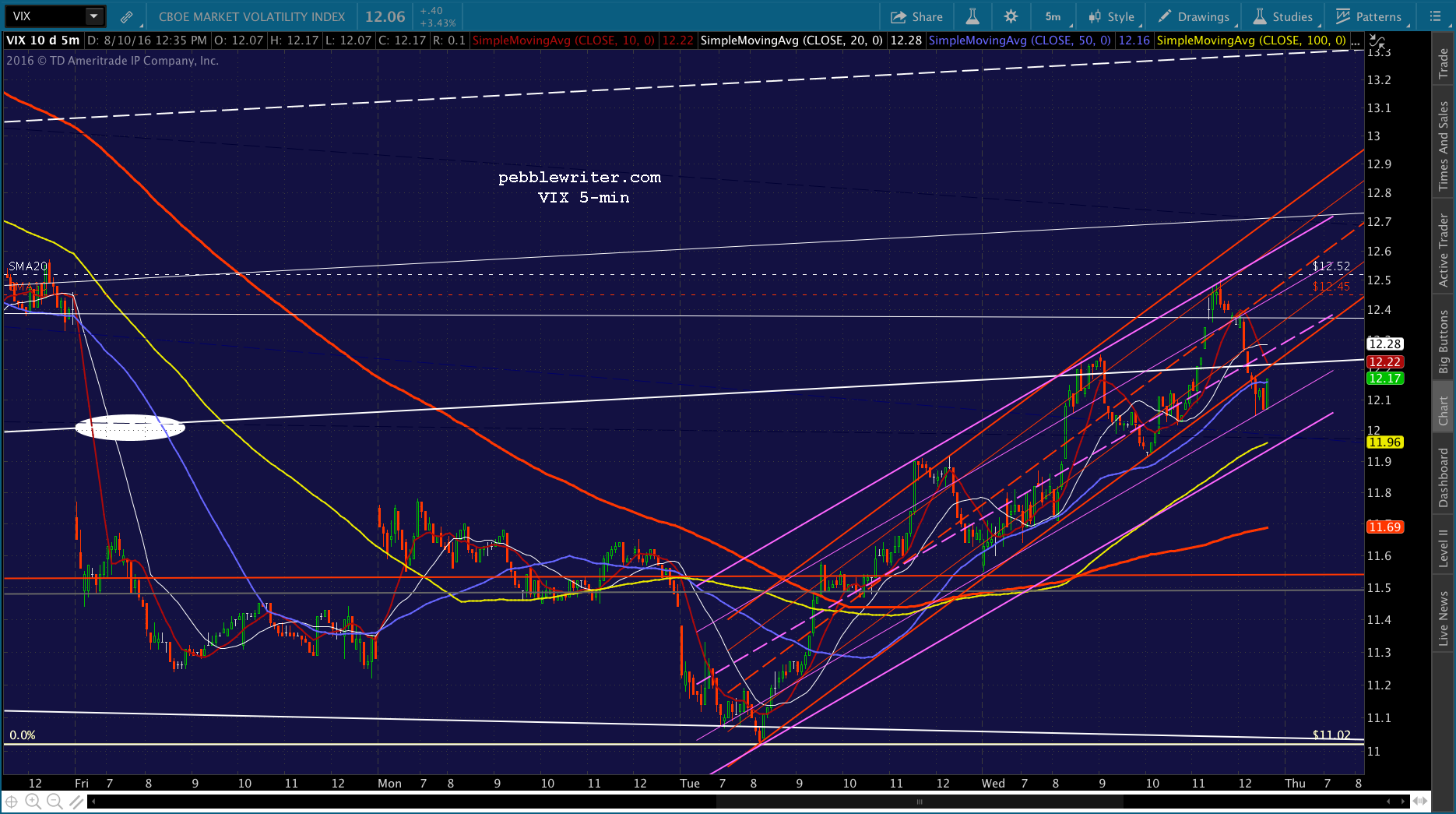Click the VIX symbol input field
This screenshot has width=1456, height=814.
(x=47, y=16)
